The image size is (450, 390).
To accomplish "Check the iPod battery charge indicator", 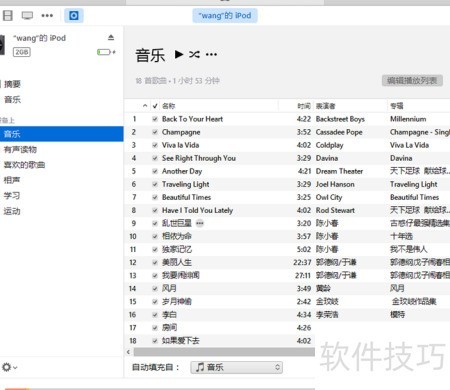I will [106, 52].
